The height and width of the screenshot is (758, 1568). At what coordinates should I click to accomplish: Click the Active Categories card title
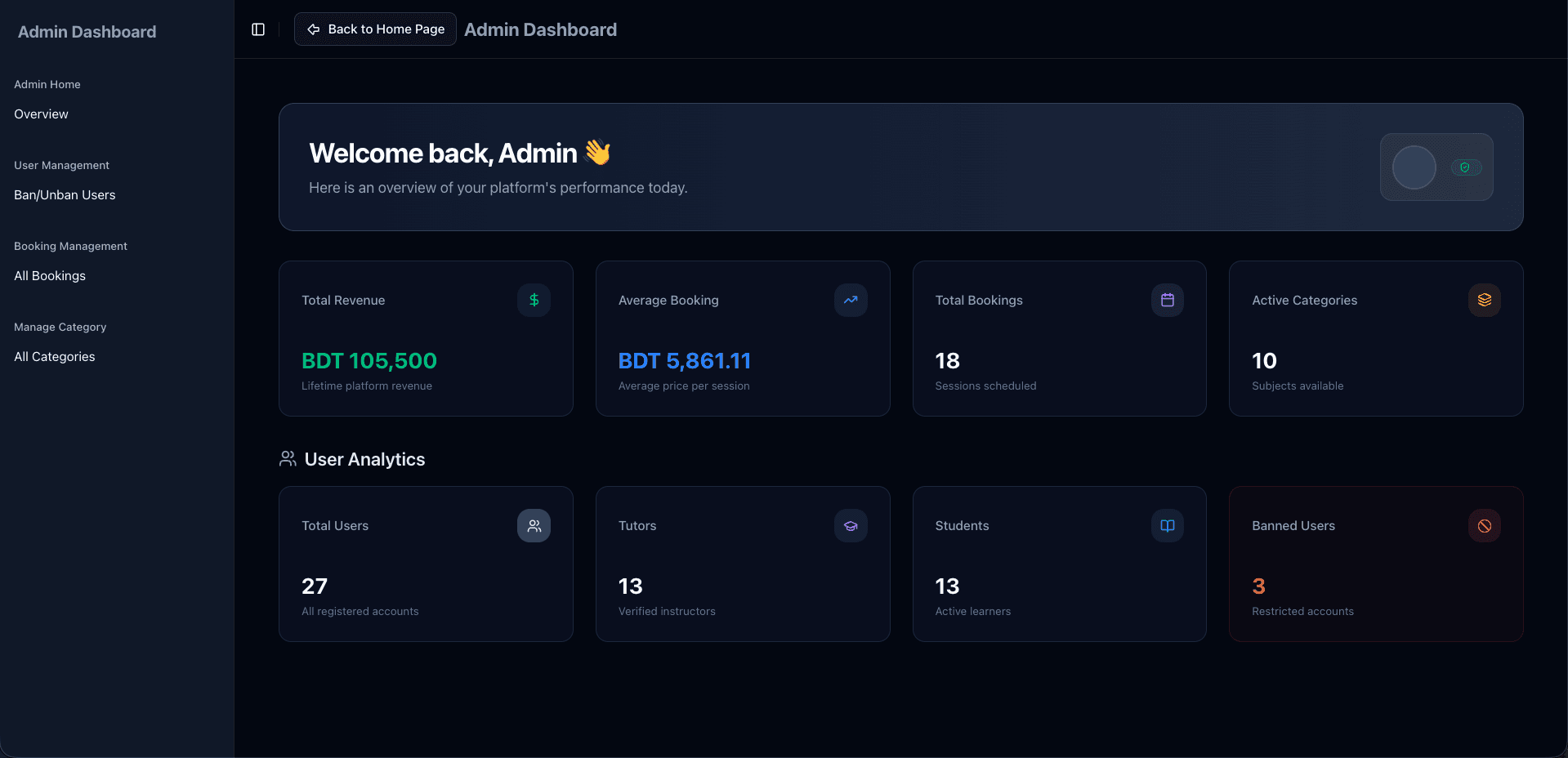[x=1305, y=301]
